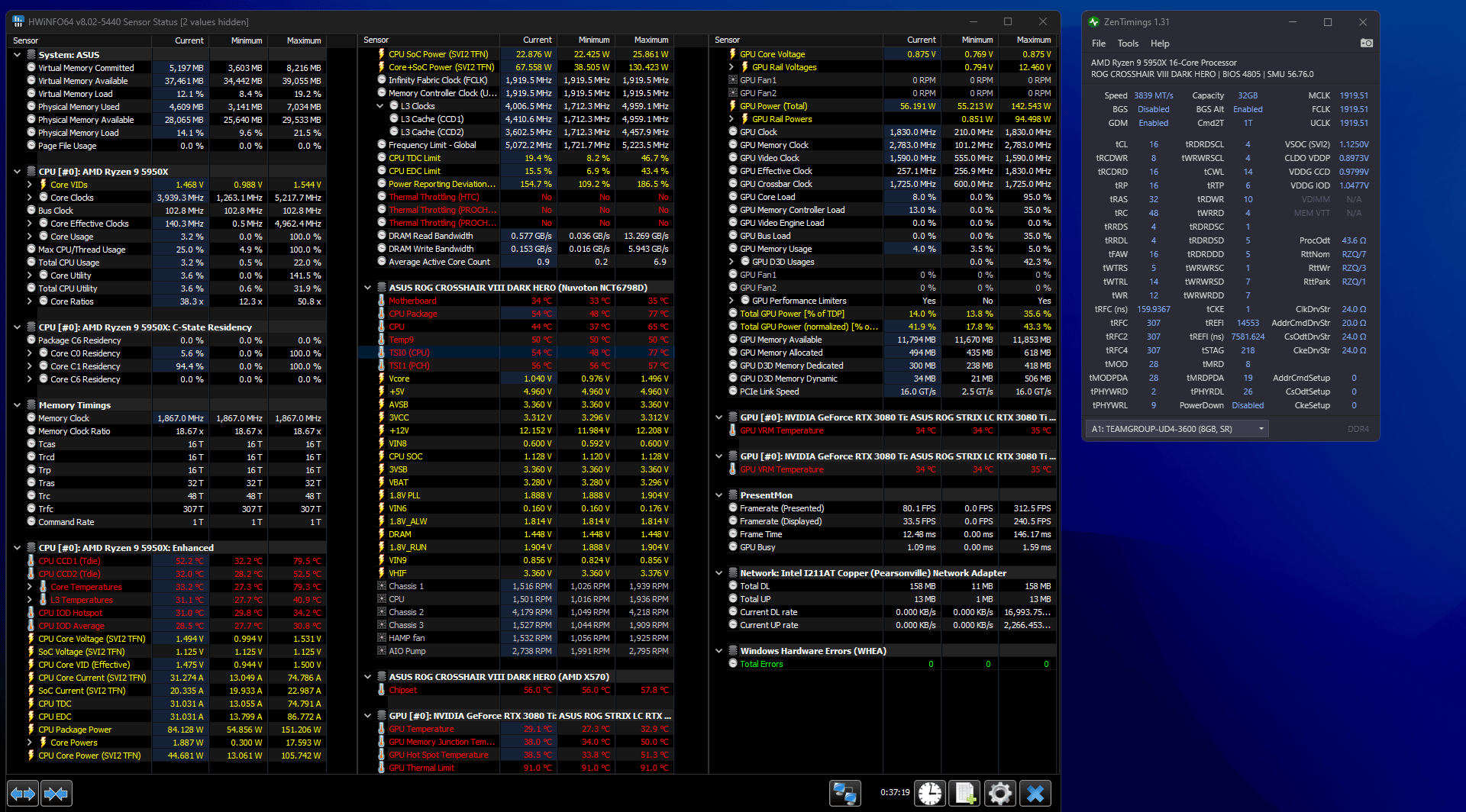Reset min/max values with the clock icon
This screenshot has height=812, width=1466.
(930, 794)
